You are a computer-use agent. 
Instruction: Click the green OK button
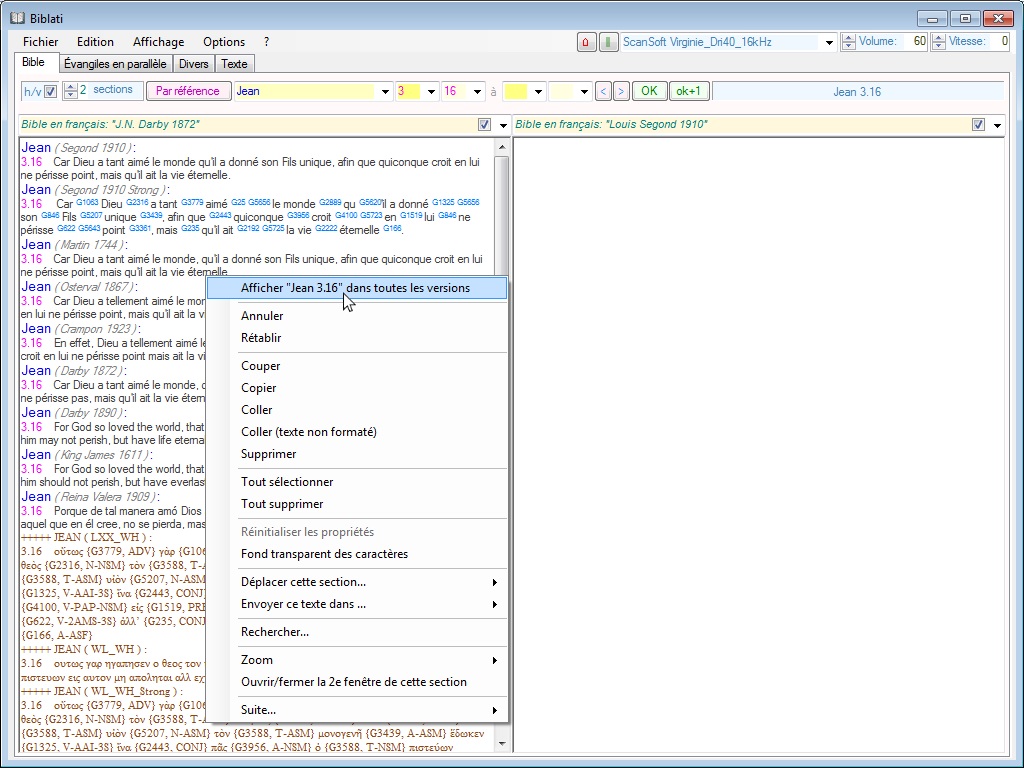pos(649,91)
